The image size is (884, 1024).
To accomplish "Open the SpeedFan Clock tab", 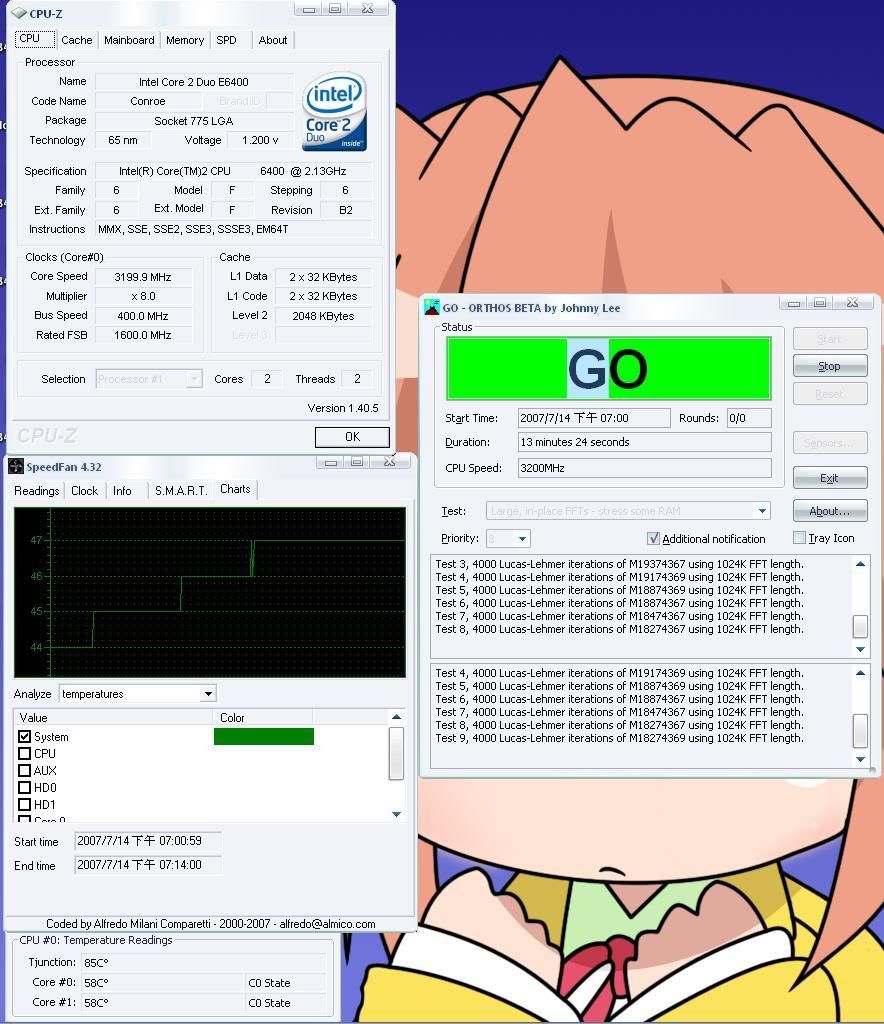I will point(84,490).
